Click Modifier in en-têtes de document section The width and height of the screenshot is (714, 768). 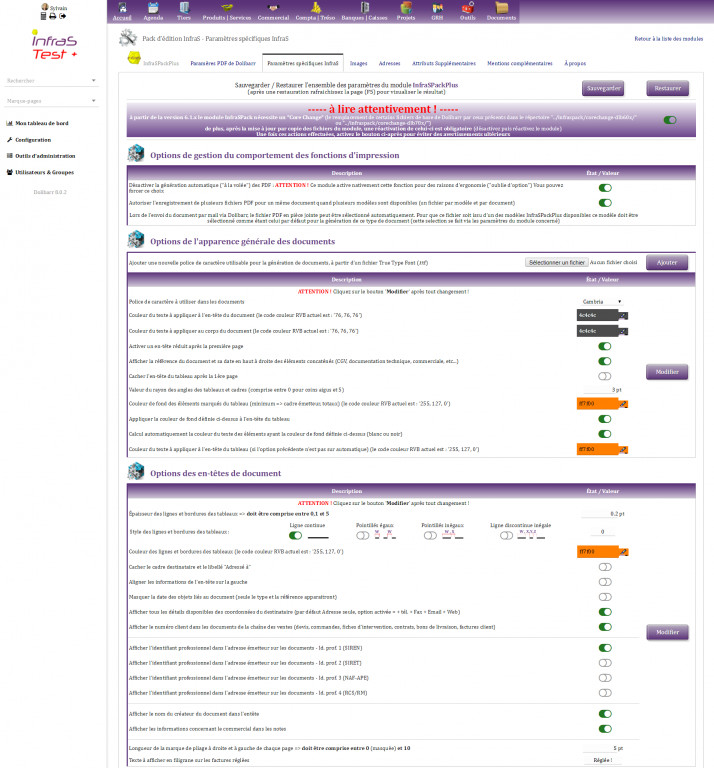click(667, 632)
